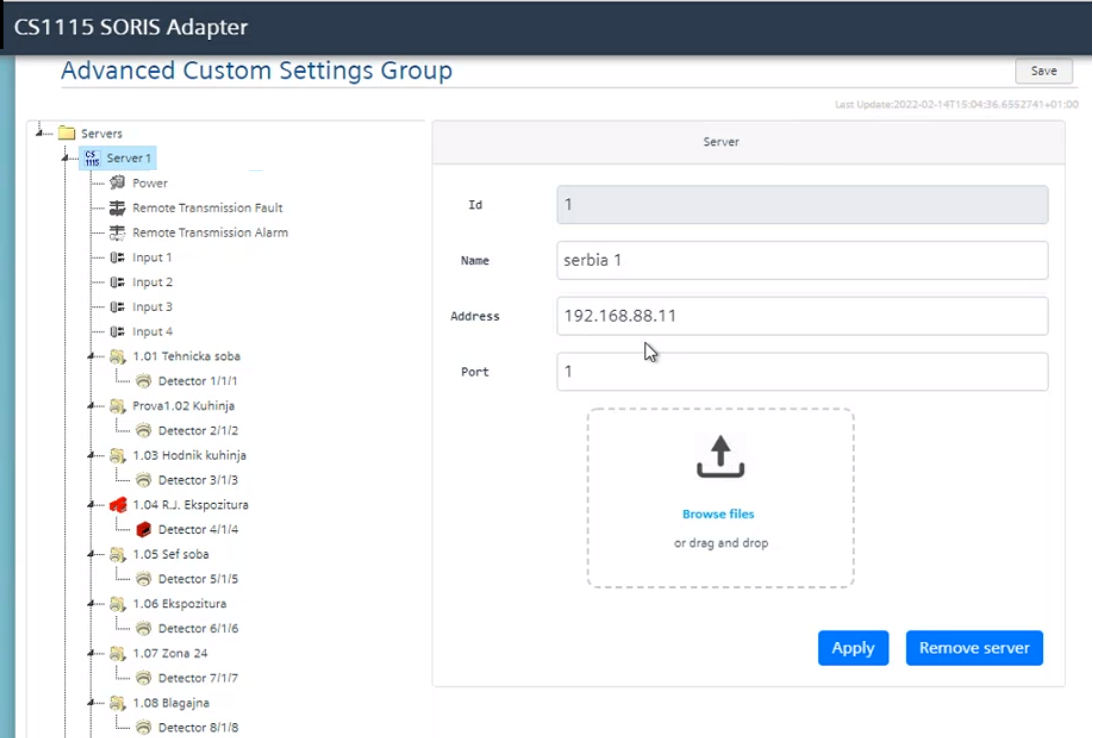Collapse the 1.01 Tehnicka soba zone

tap(92, 356)
